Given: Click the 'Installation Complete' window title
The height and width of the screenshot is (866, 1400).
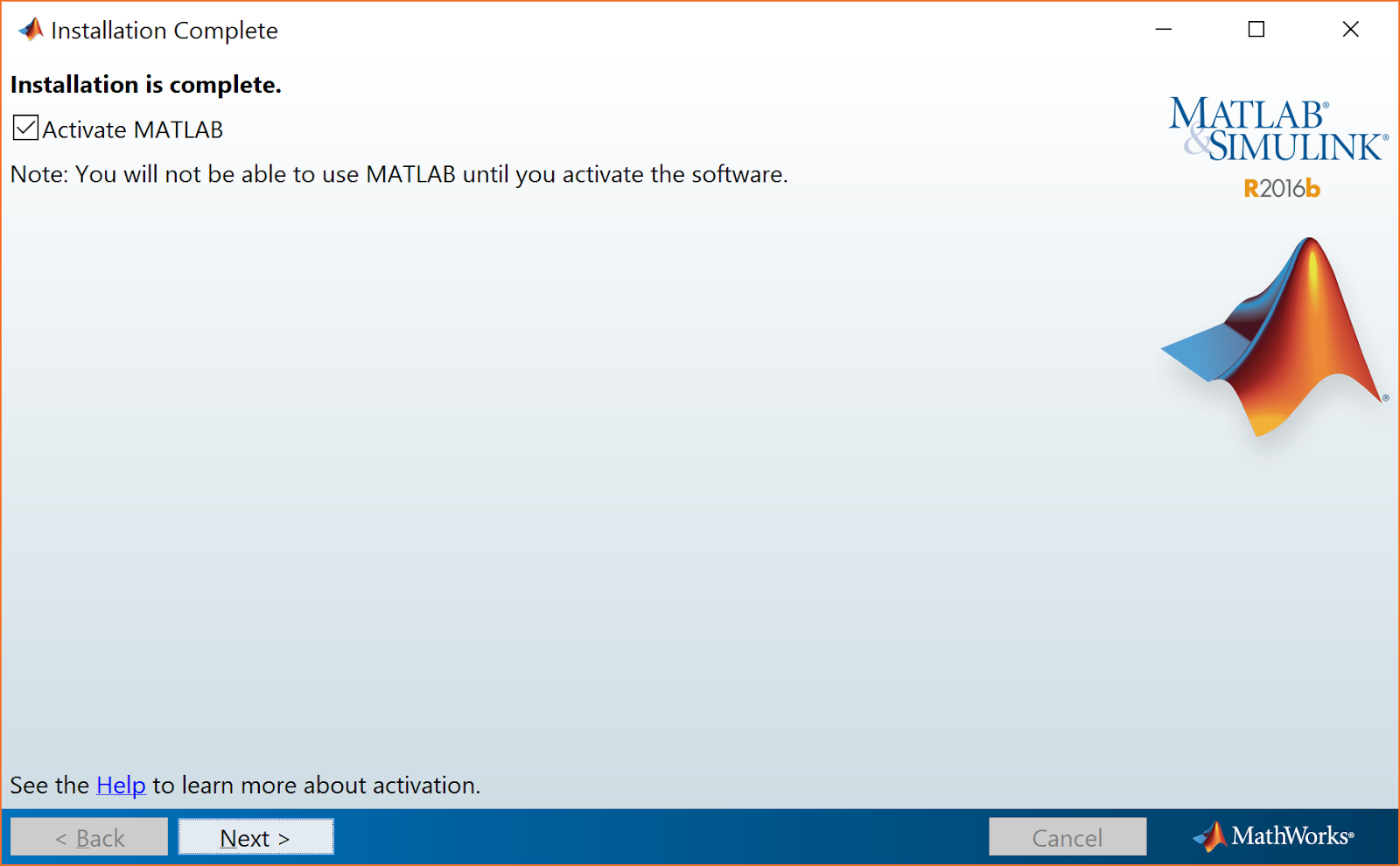Looking at the screenshot, I should click(164, 31).
